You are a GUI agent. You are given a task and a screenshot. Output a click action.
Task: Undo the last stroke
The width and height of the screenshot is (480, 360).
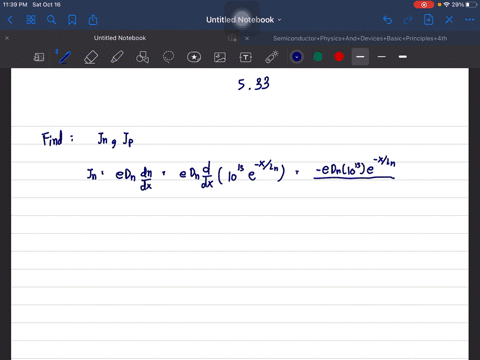click(387, 20)
